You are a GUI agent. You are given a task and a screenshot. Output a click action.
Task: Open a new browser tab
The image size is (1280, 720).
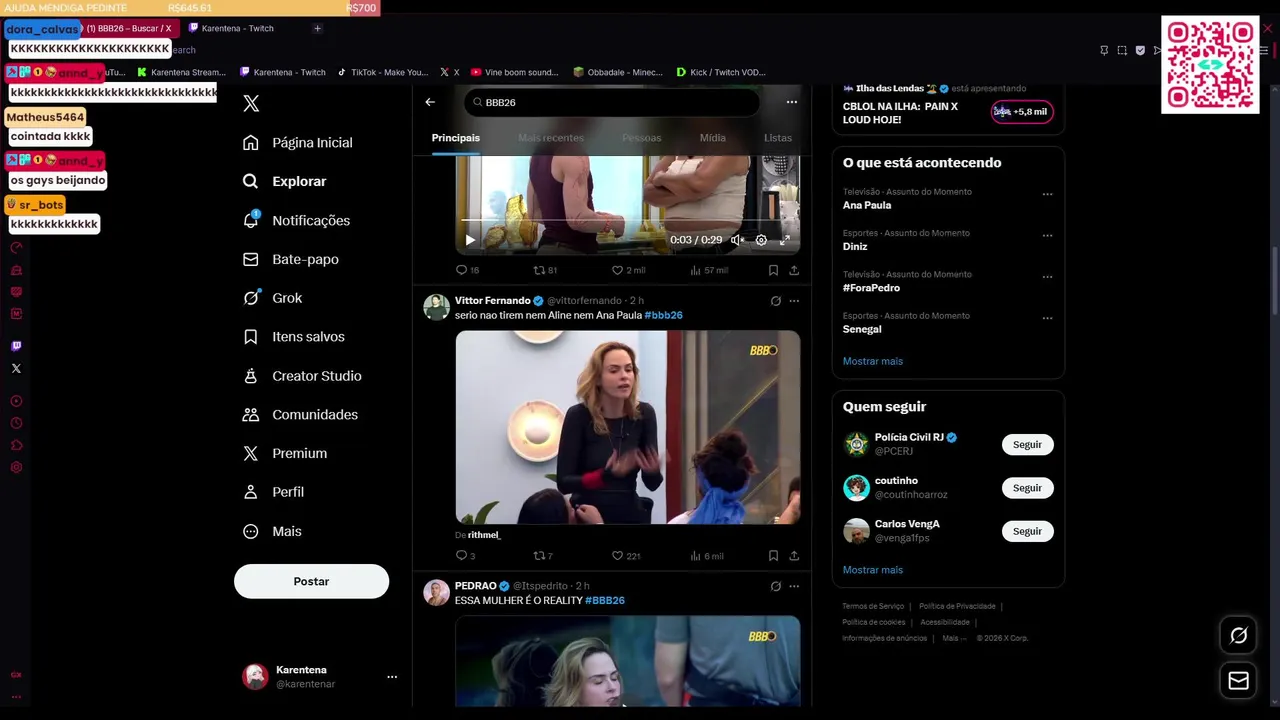[x=317, y=28]
